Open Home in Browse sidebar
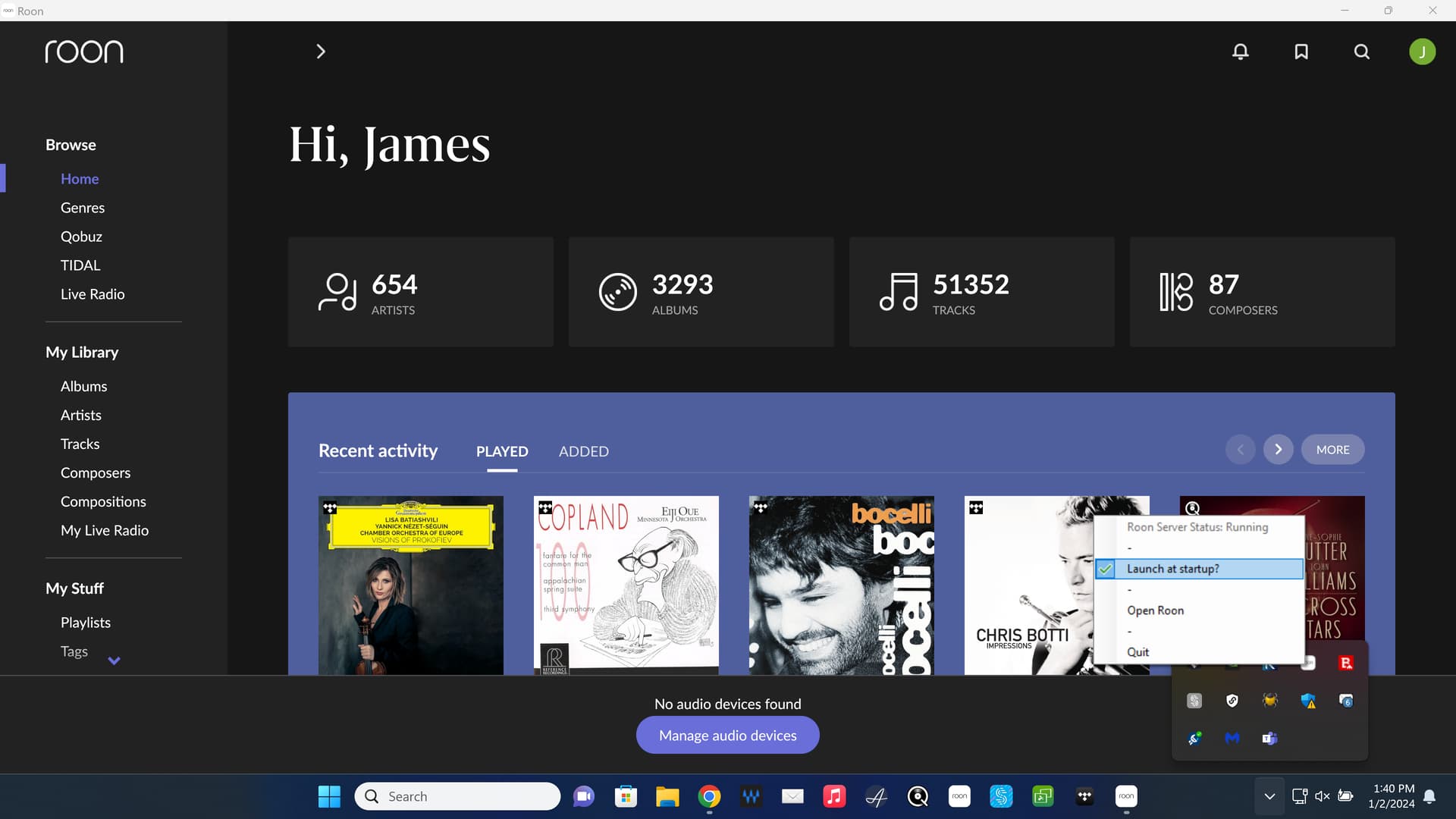The width and height of the screenshot is (1456, 819). (80, 179)
